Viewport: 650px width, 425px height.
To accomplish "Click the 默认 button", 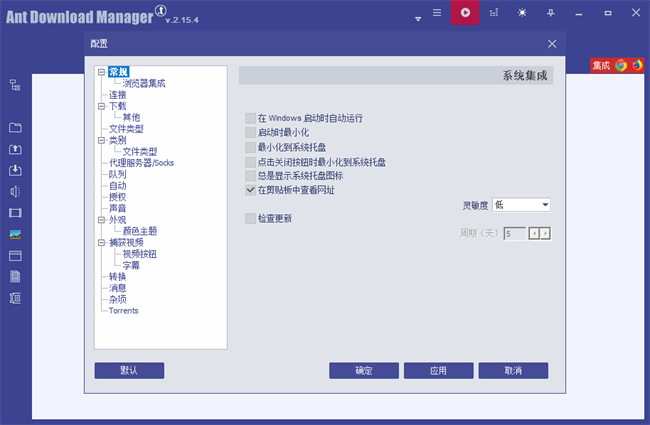I will click(129, 370).
